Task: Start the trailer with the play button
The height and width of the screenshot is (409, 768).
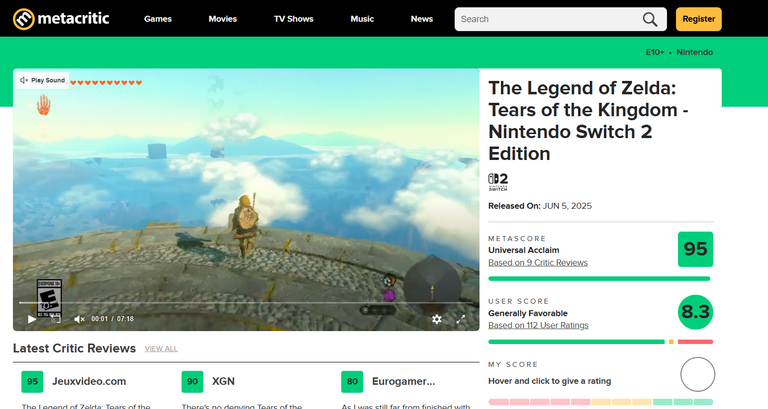Action: [x=32, y=319]
